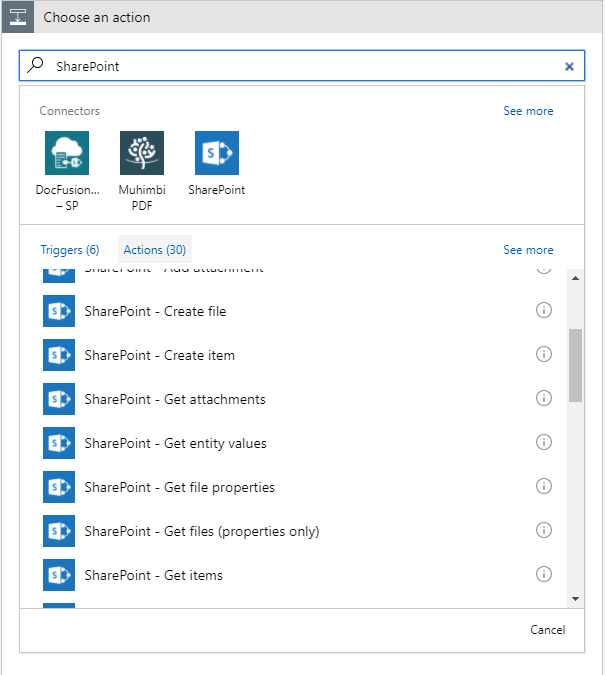Show info for Get entity values action
The width and height of the screenshot is (605, 675).
click(x=544, y=442)
